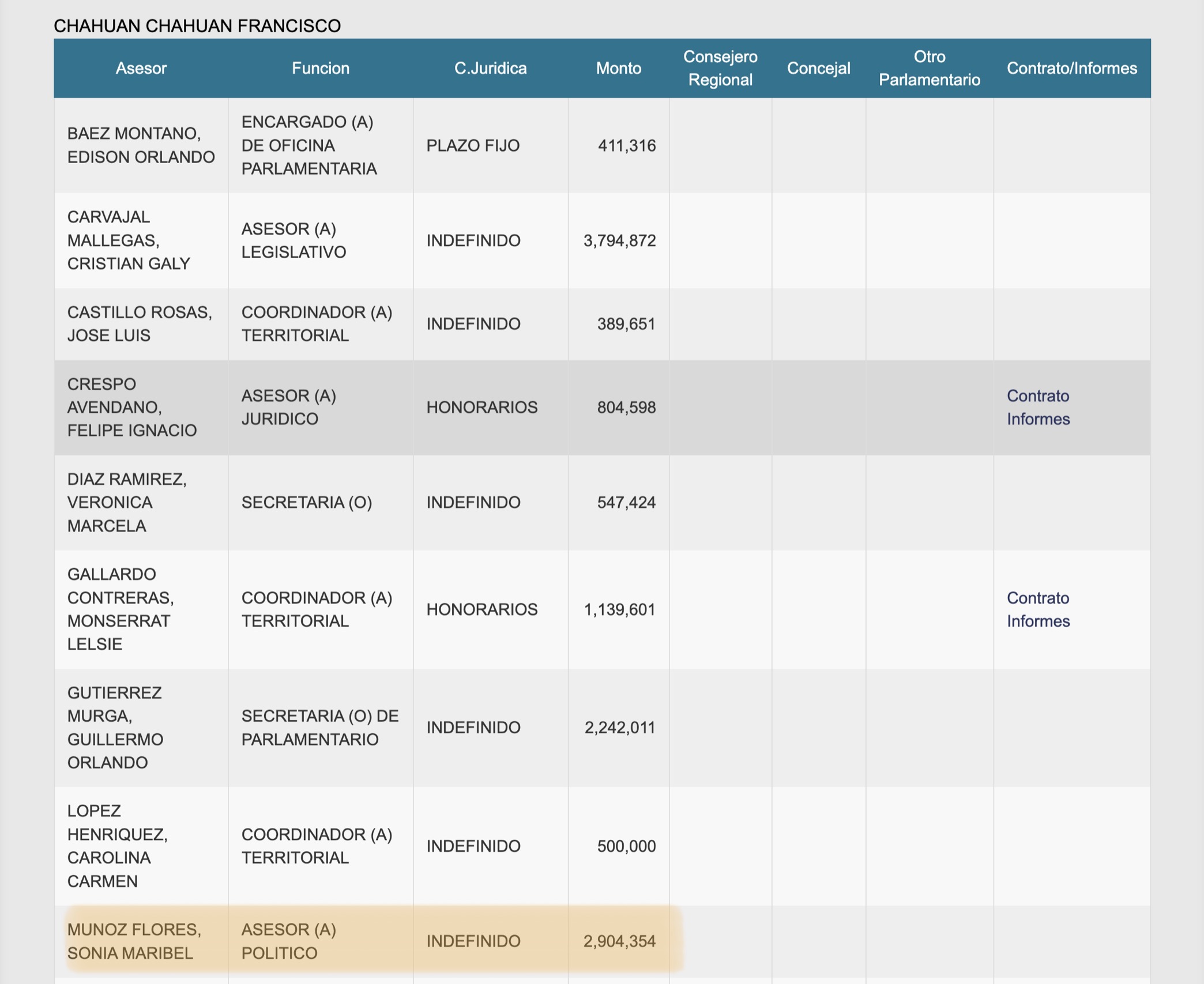
Task: Select name LOPEZ HENRIQUEZ, CAROLINA CARMEN
Action: point(118,846)
